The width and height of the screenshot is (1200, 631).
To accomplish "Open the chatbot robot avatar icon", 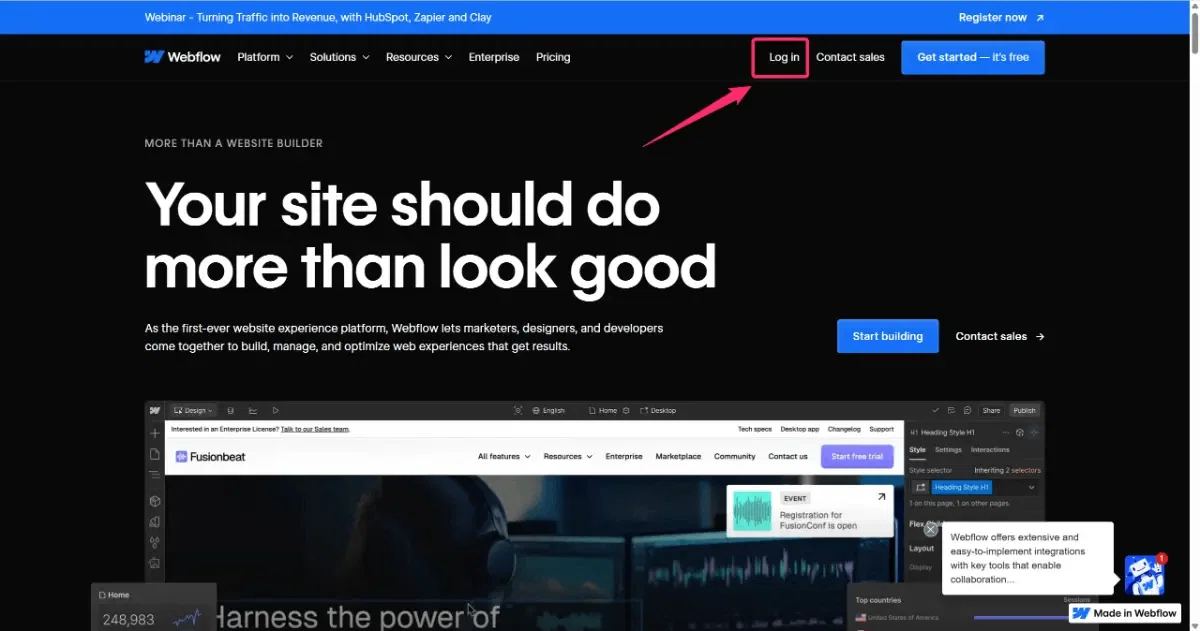I will [1144, 575].
